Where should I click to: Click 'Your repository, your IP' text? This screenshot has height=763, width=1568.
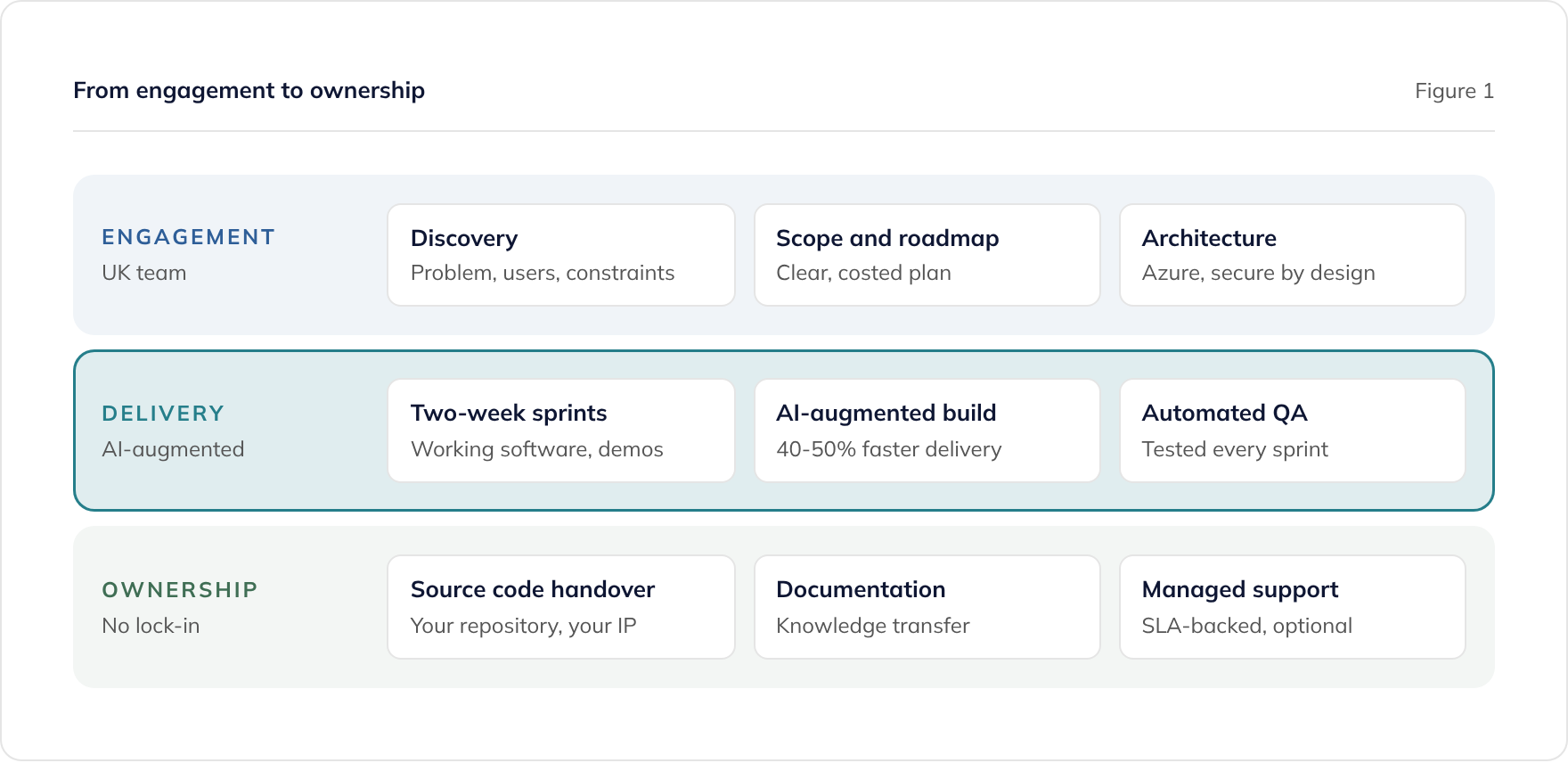[524, 626]
